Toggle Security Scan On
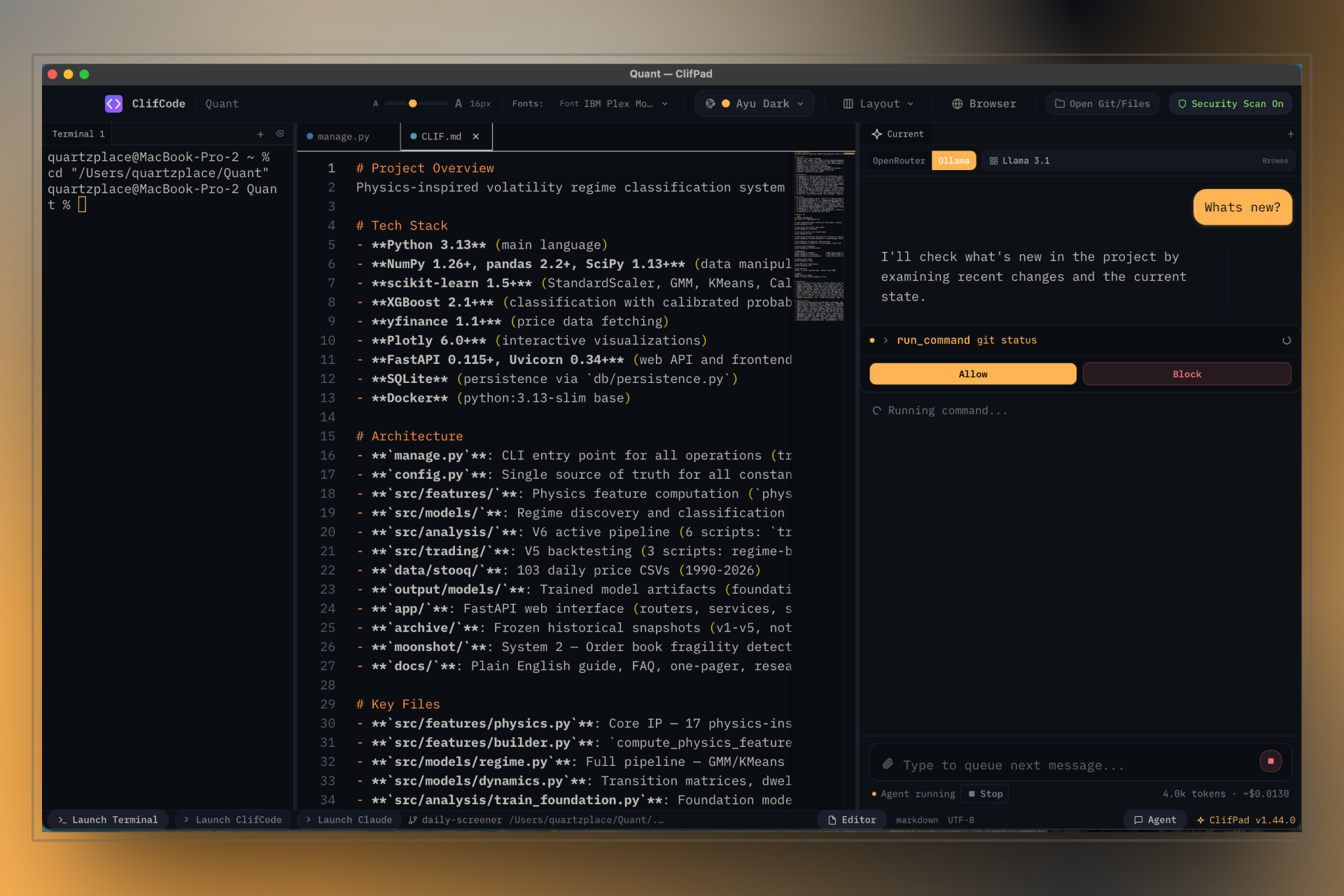Image resolution: width=1344 pixels, height=896 pixels. (x=1230, y=104)
